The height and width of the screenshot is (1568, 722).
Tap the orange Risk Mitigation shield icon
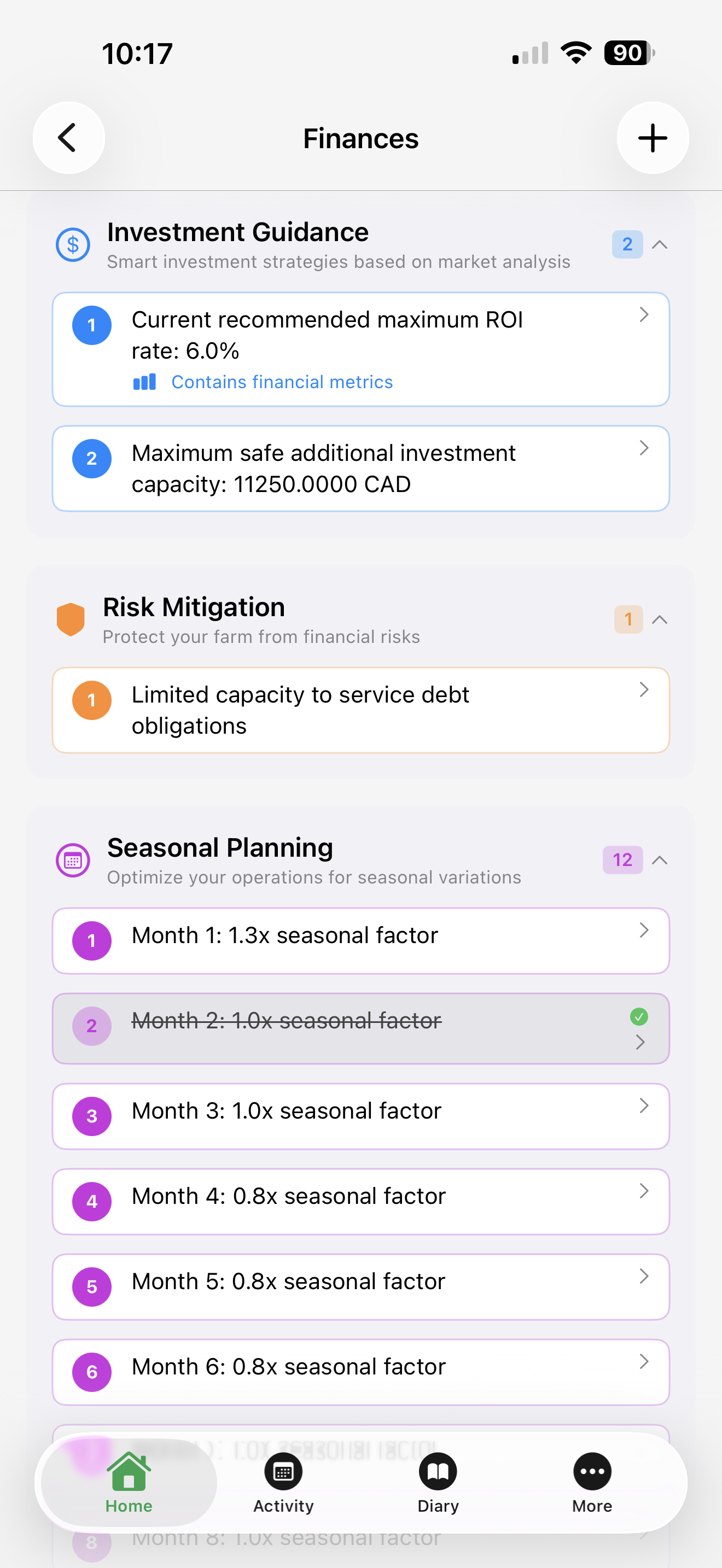pyautogui.click(x=71, y=619)
